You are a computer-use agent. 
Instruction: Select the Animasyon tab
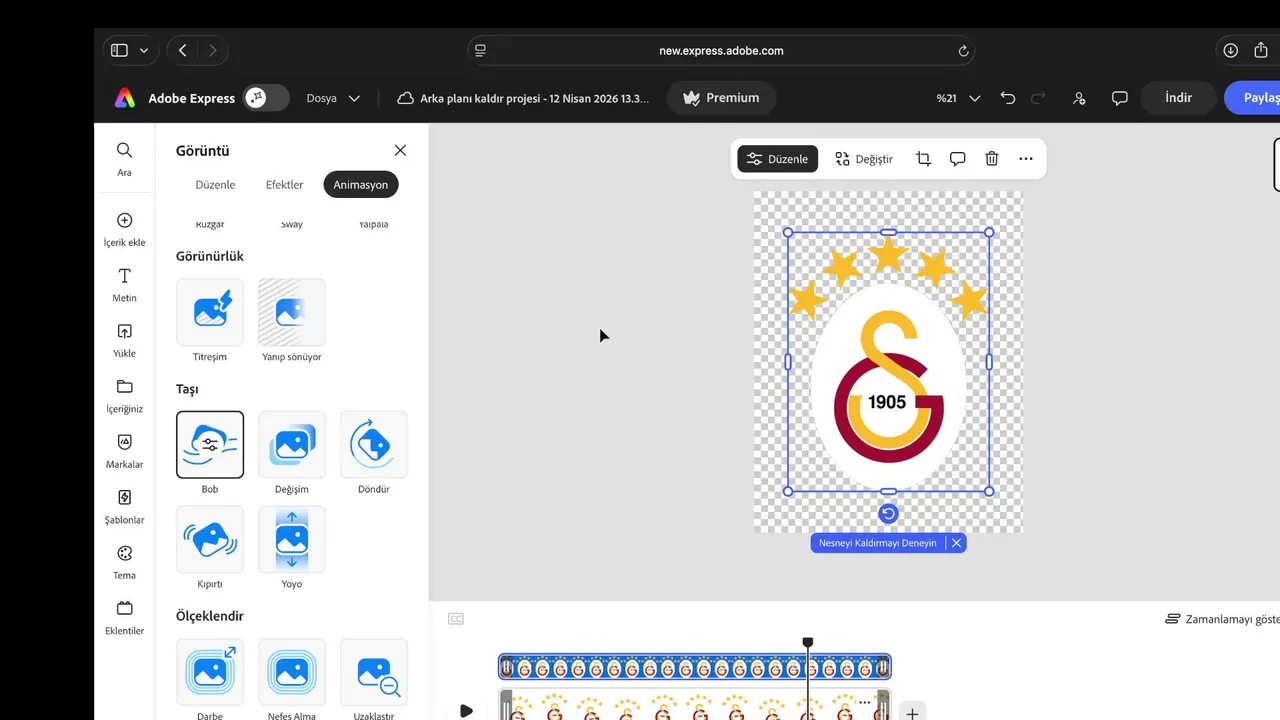(x=361, y=185)
